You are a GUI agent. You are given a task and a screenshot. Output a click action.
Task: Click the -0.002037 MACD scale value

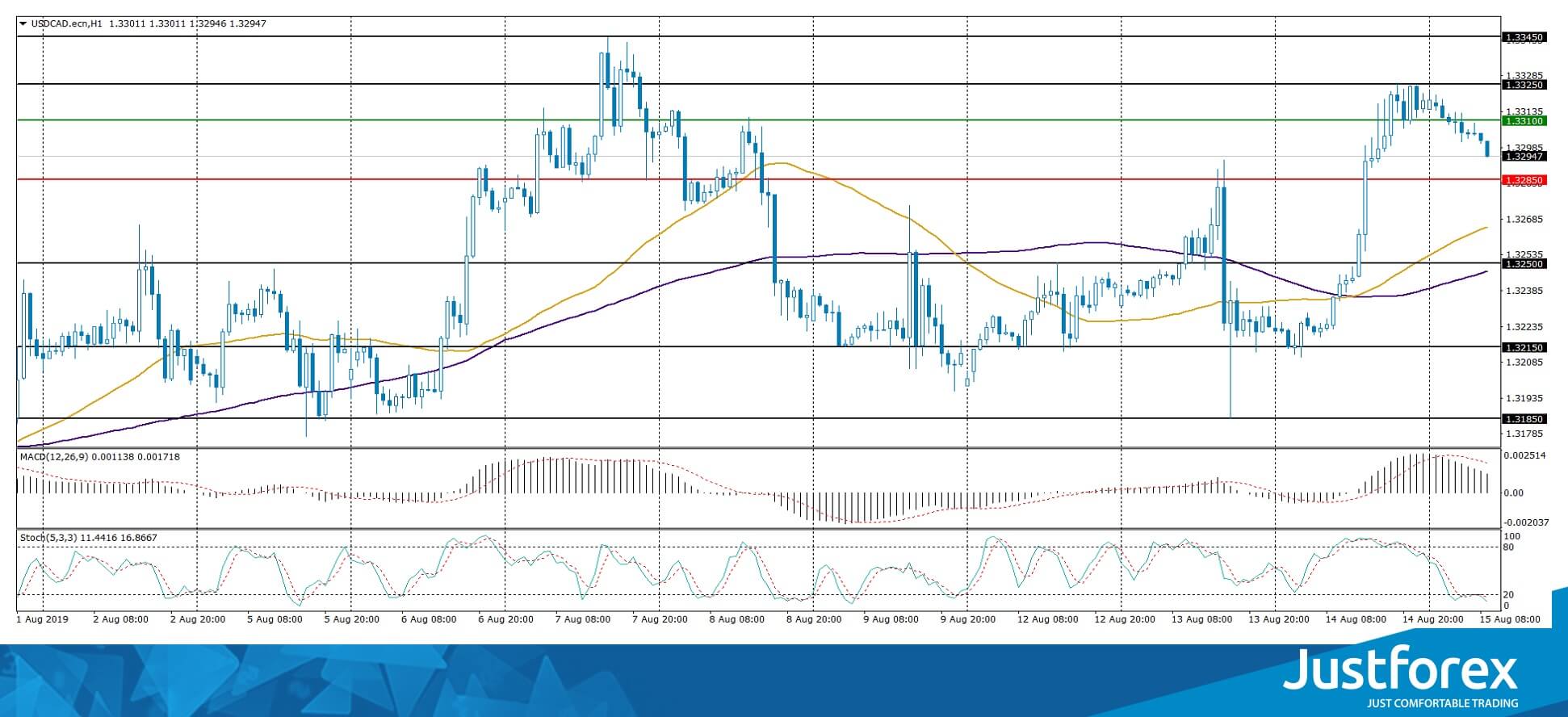pyautogui.click(x=1525, y=522)
